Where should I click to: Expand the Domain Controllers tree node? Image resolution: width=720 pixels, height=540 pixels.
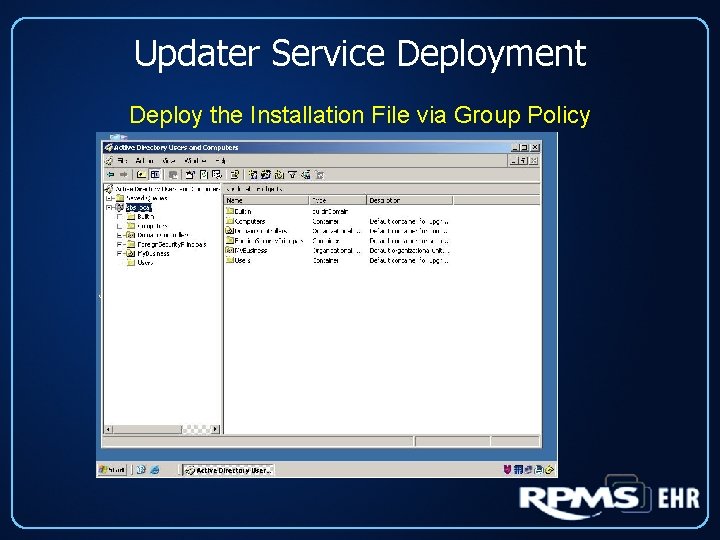pyautogui.click(x=119, y=235)
